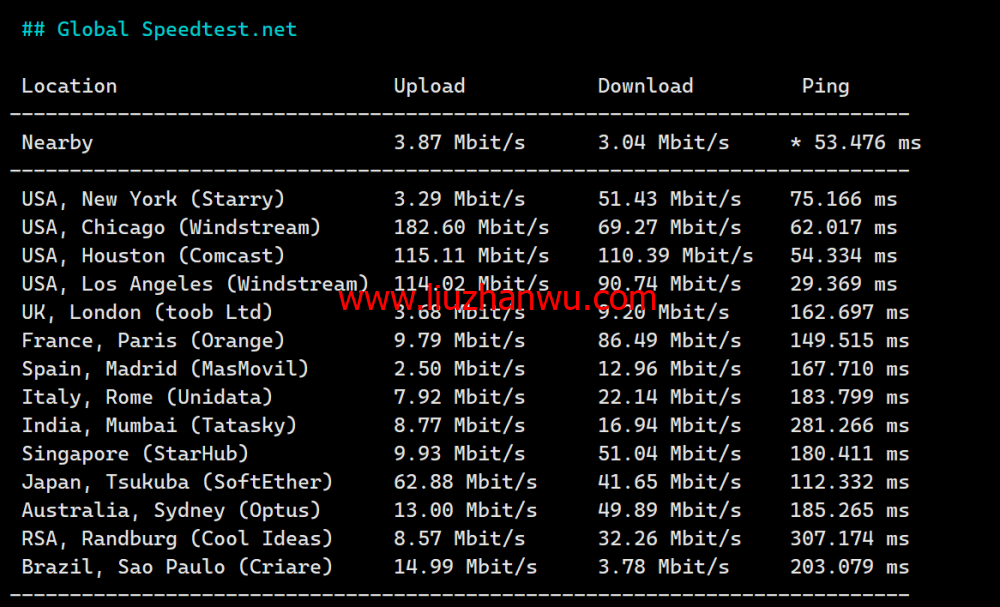Select "Brazil, Sao Paulo (Criare)" row label

tap(177, 567)
